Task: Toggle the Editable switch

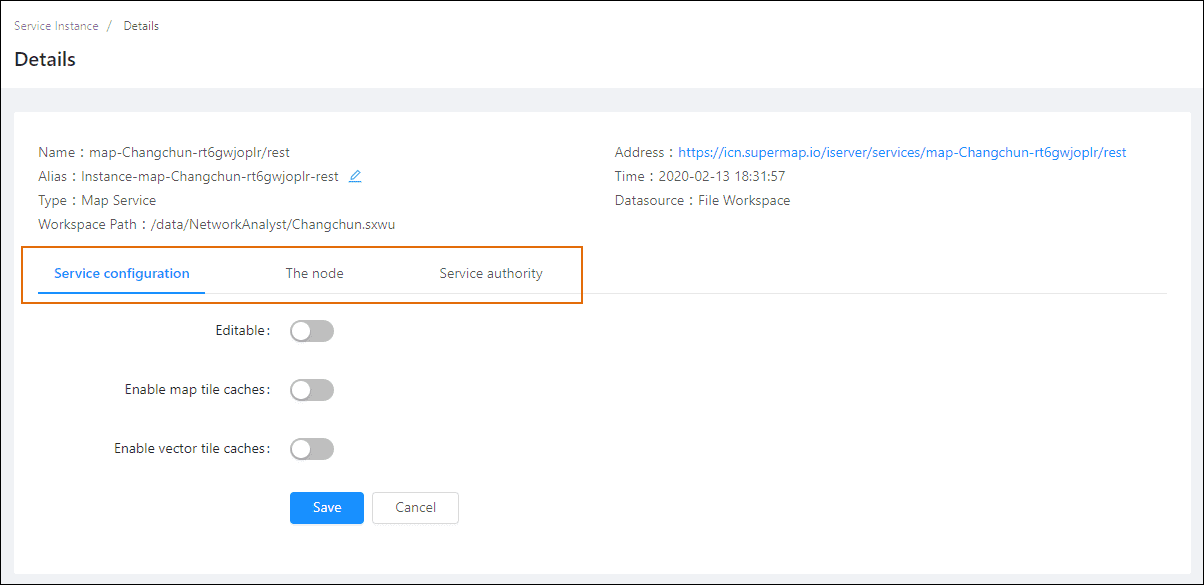Action: (311, 331)
